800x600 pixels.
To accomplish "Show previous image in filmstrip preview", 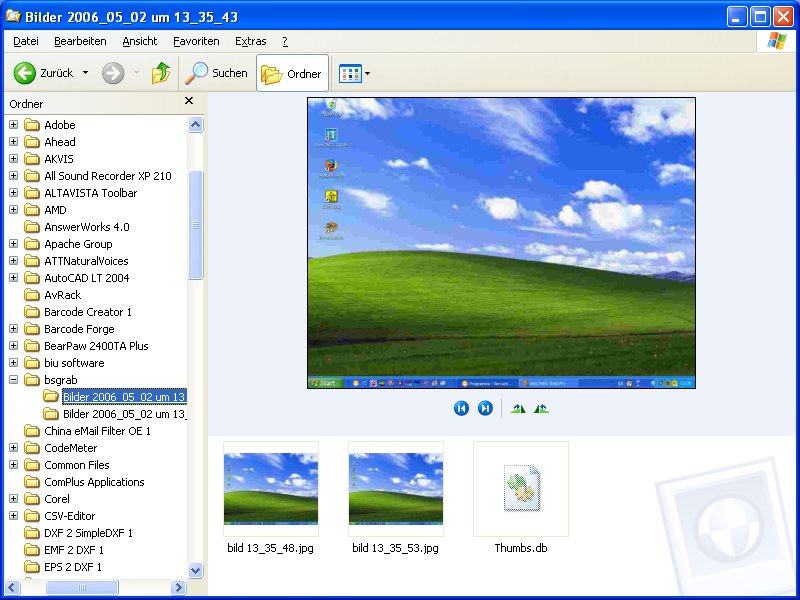I will pyautogui.click(x=461, y=408).
